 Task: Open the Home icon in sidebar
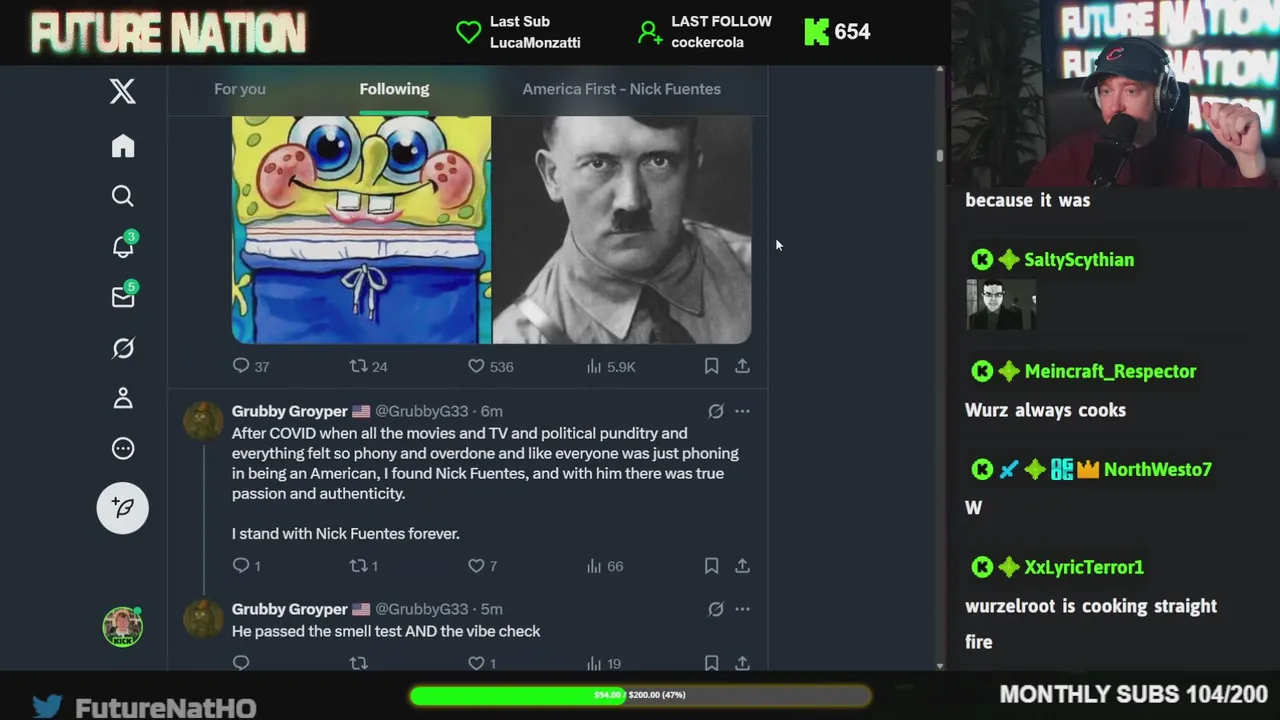click(x=122, y=146)
